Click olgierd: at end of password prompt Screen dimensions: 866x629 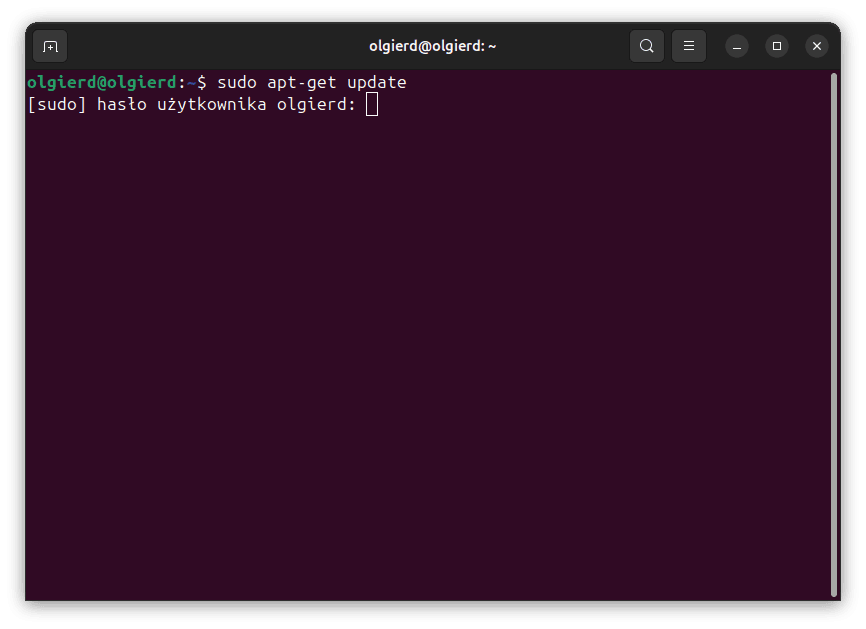coord(316,105)
